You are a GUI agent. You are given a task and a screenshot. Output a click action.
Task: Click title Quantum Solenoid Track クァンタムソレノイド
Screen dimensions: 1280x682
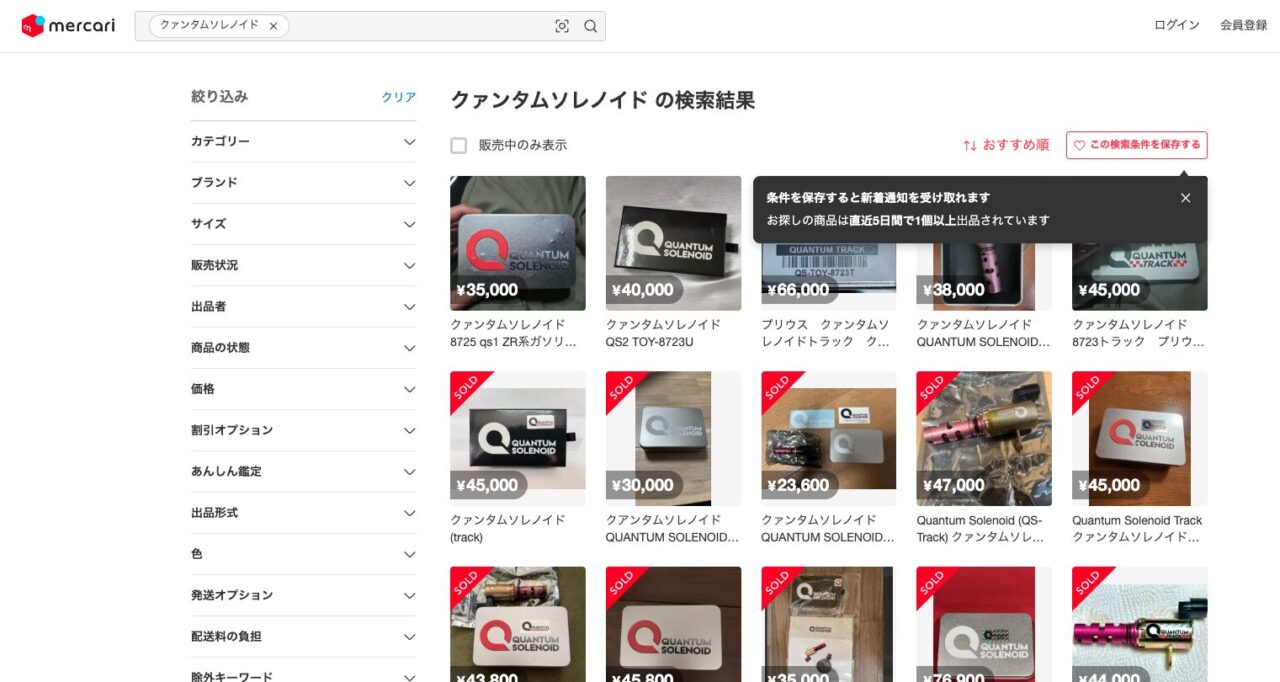coord(1137,529)
